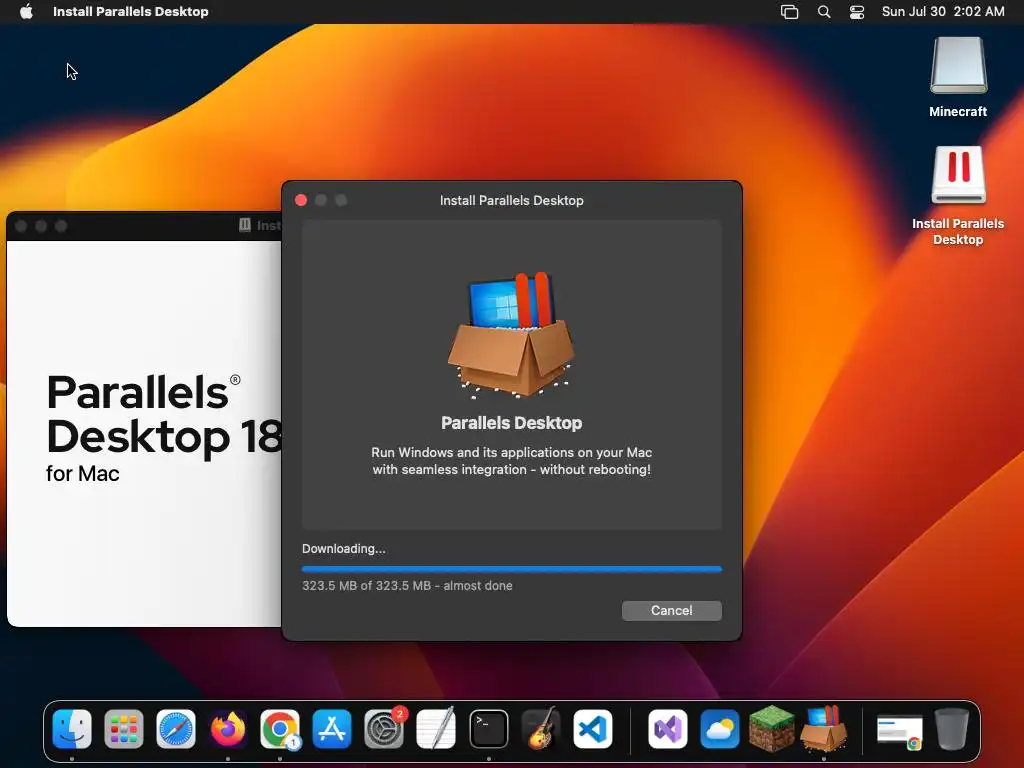Image resolution: width=1024 pixels, height=768 pixels.
Task: Select the Minecraft drive on desktop
Action: pyautogui.click(x=958, y=77)
